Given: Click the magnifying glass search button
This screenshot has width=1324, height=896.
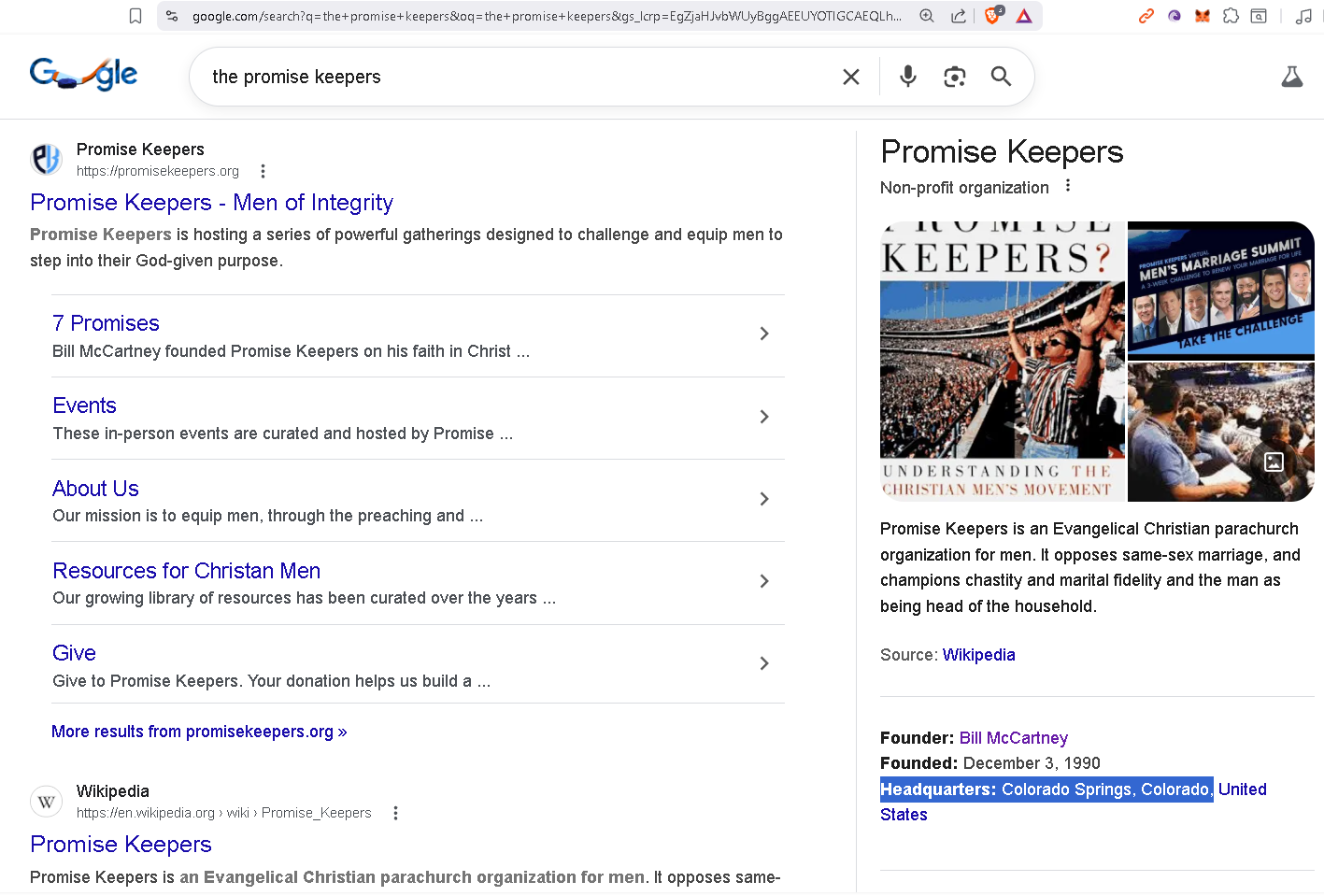Looking at the screenshot, I should point(1001,77).
